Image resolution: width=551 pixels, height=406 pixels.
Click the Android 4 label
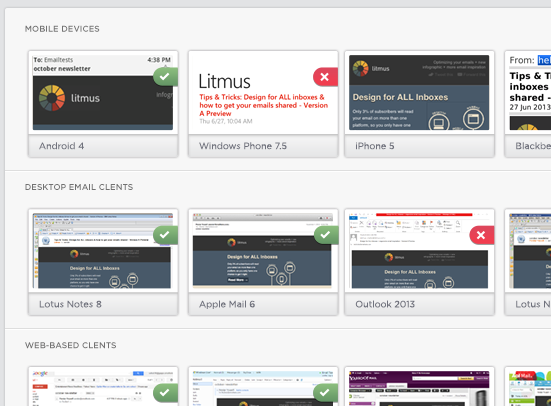pyautogui.click(x=61, y=146)
